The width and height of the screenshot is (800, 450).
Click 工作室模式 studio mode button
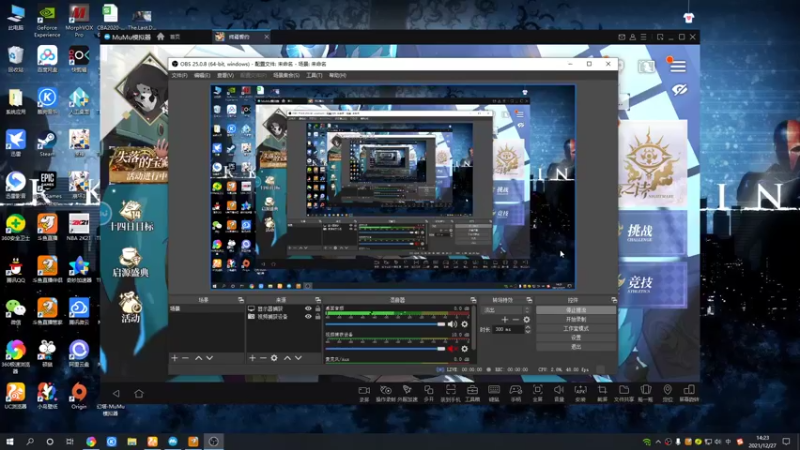coord(576,329)
